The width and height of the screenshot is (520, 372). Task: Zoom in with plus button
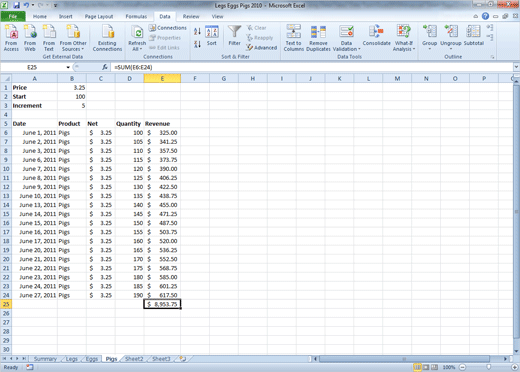tap(515, 367)
